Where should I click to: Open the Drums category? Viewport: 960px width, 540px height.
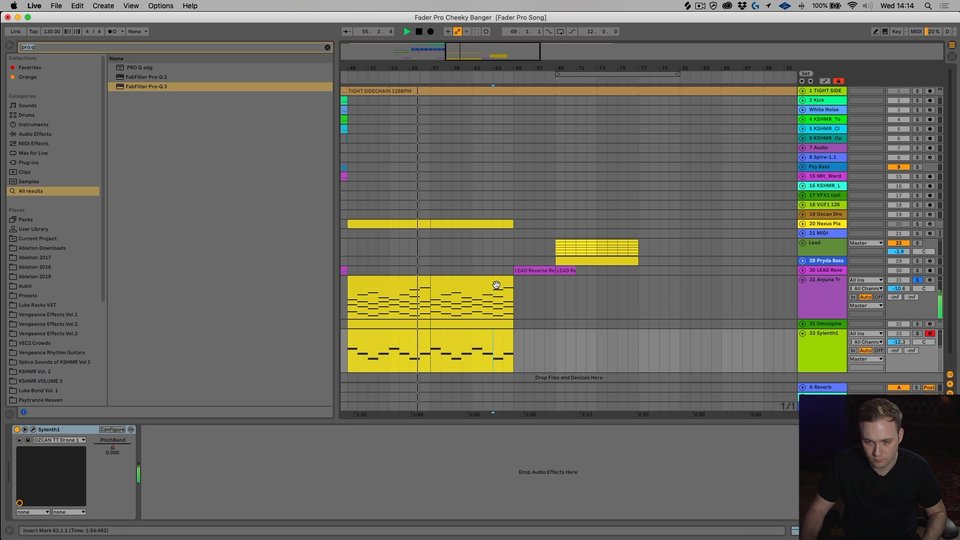tap(26, 115)
